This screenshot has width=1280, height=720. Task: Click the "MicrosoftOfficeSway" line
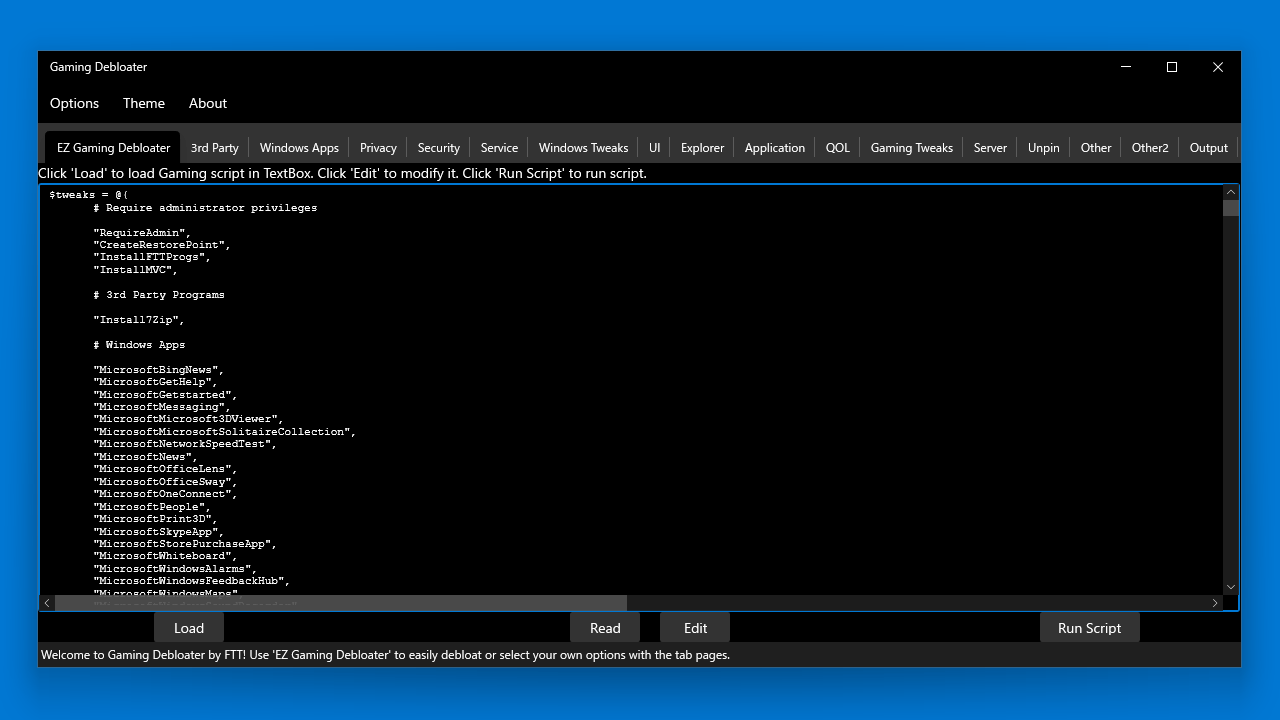165,482
